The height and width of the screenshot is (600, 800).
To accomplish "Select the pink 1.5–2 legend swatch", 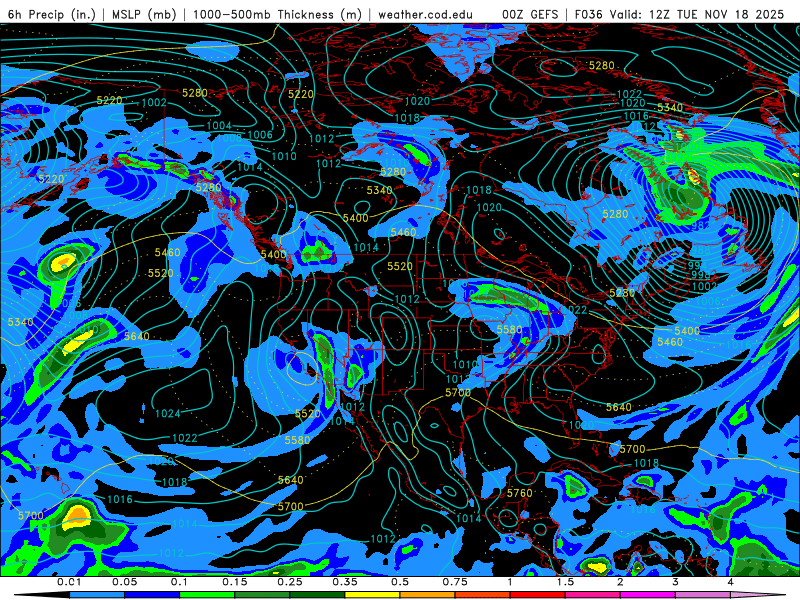I will click(593, 595).
